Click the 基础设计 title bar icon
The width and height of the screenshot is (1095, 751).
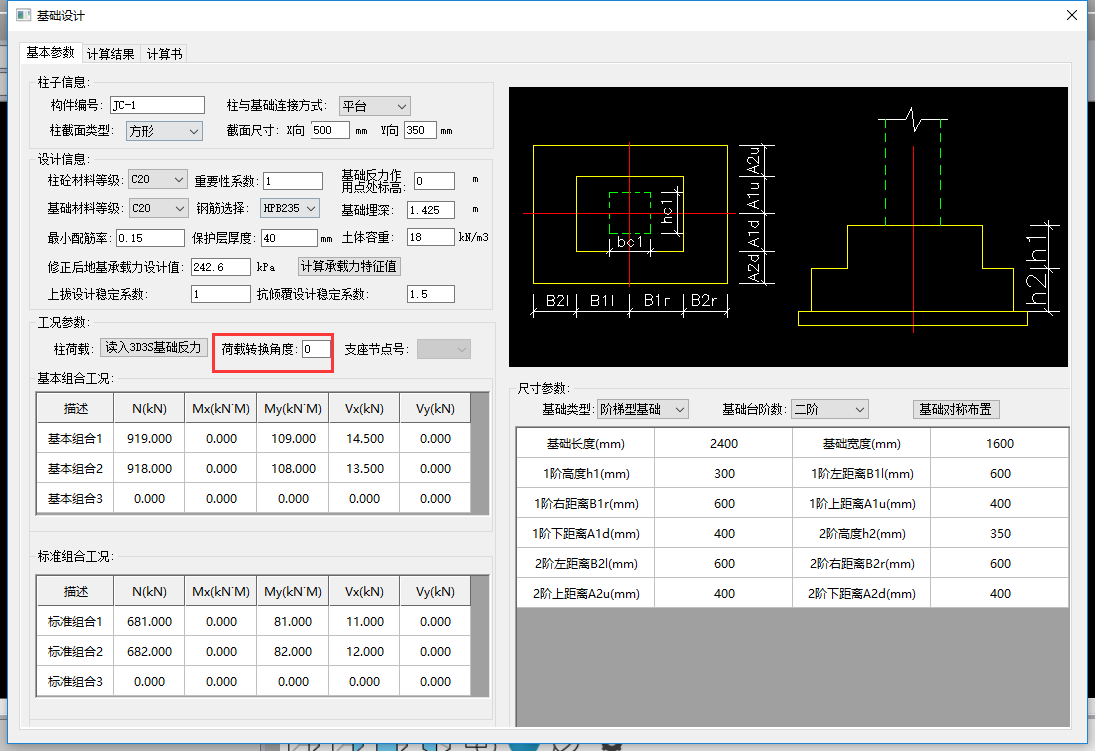point(24,15)
